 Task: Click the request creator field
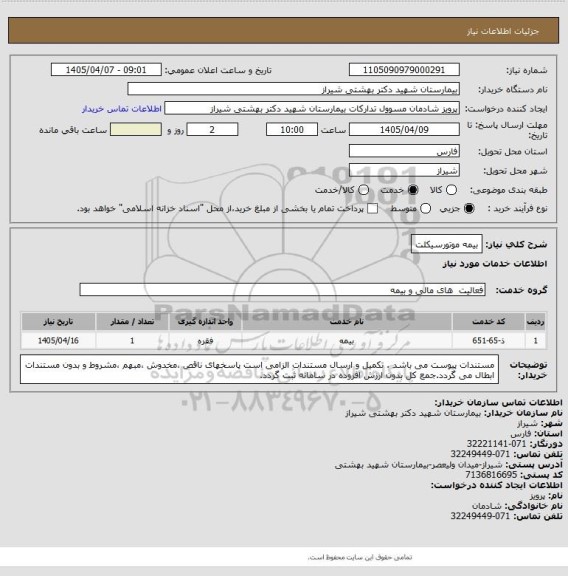click(312, 109)
